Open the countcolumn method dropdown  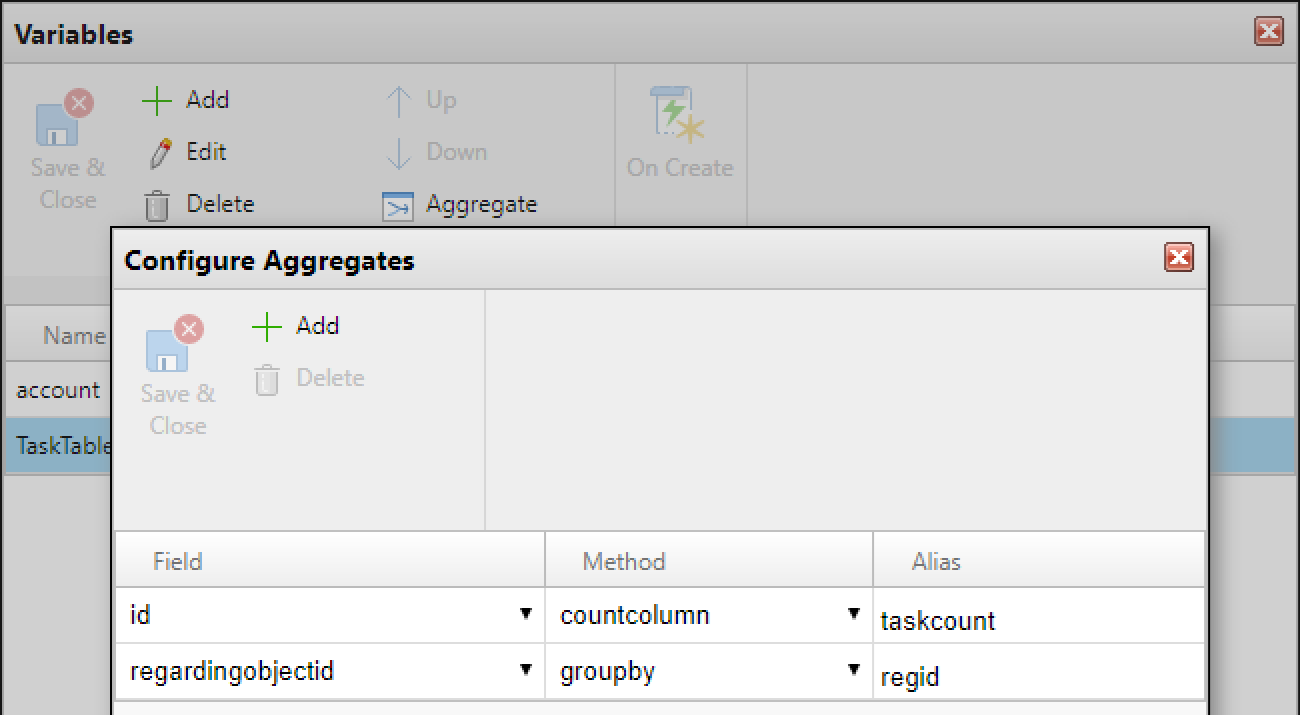click(x=854, y=614)
